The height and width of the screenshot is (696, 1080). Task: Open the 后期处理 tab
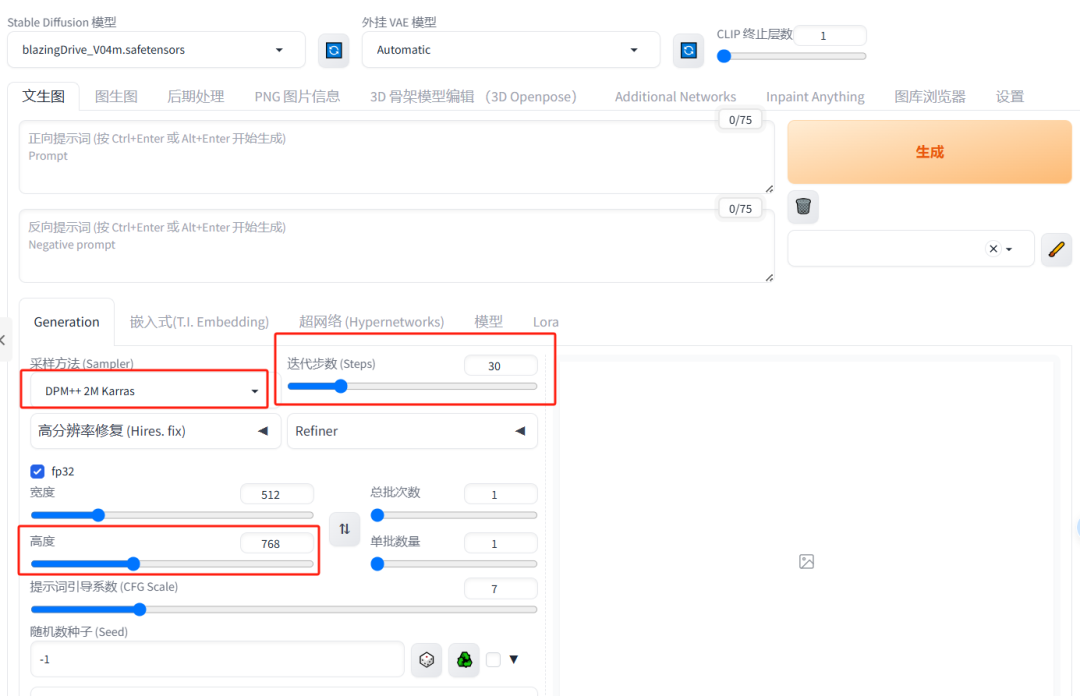click(x=196, y=96)
